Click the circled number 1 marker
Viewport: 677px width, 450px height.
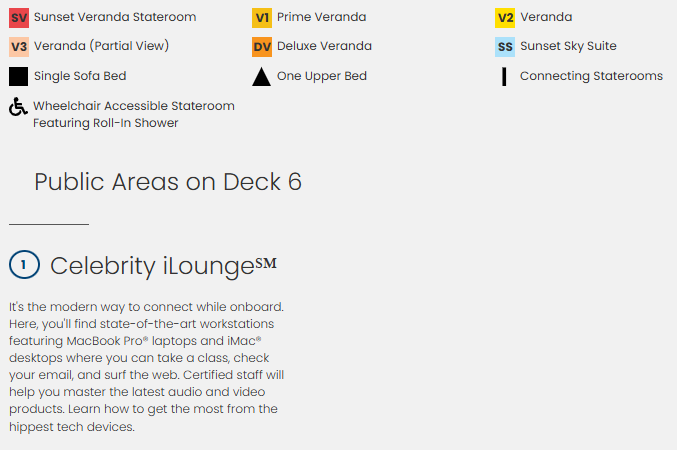coord(24,265)
